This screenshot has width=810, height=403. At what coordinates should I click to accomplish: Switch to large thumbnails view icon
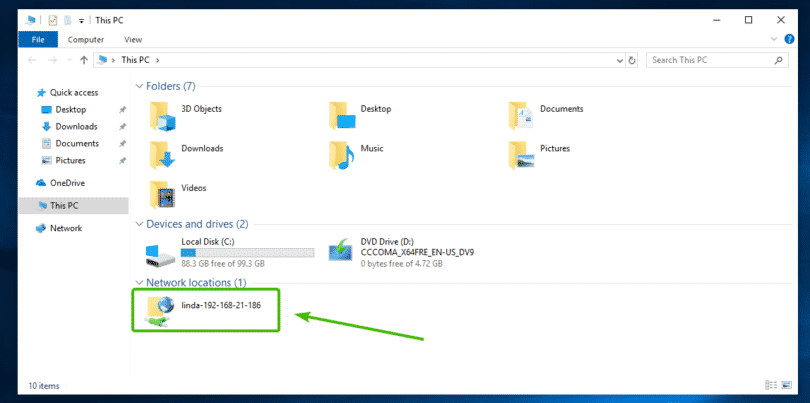point(787,385)
